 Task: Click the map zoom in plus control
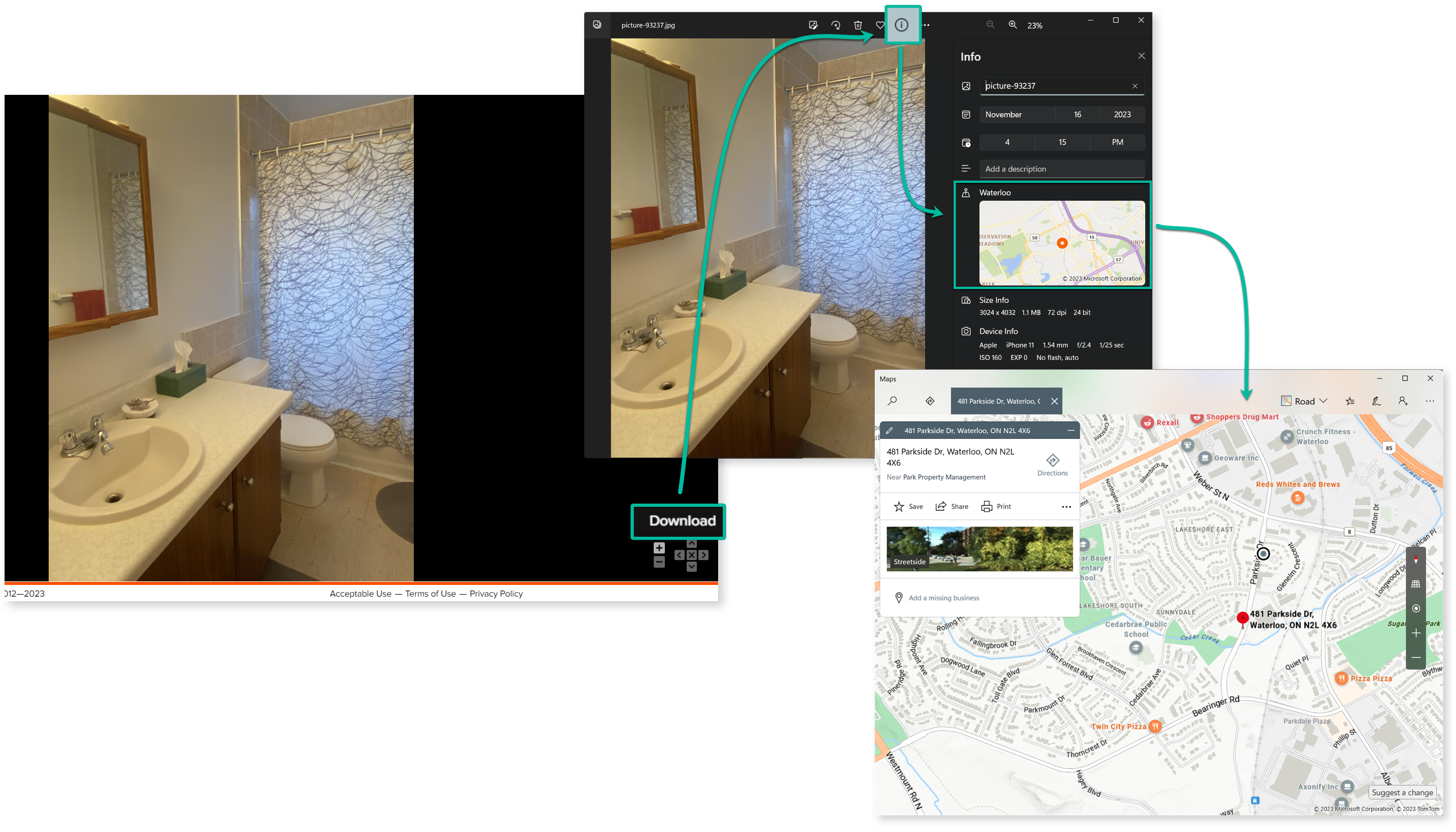[1415, 633]
